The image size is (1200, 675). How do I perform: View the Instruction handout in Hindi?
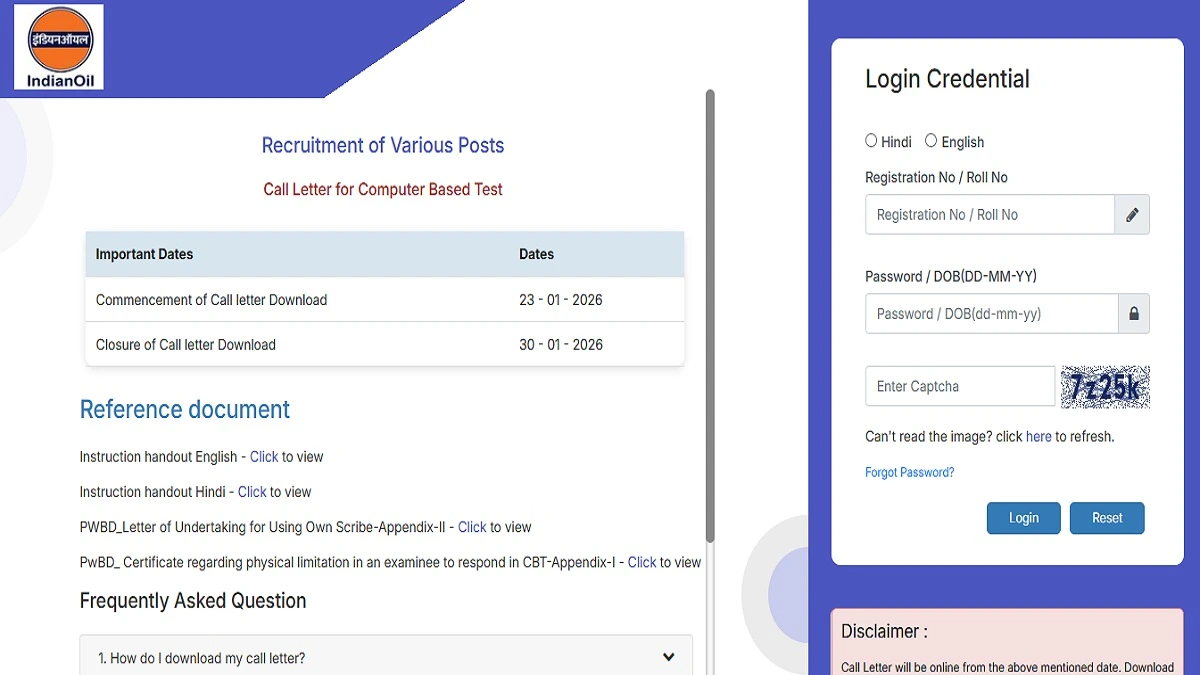(252, 491)
